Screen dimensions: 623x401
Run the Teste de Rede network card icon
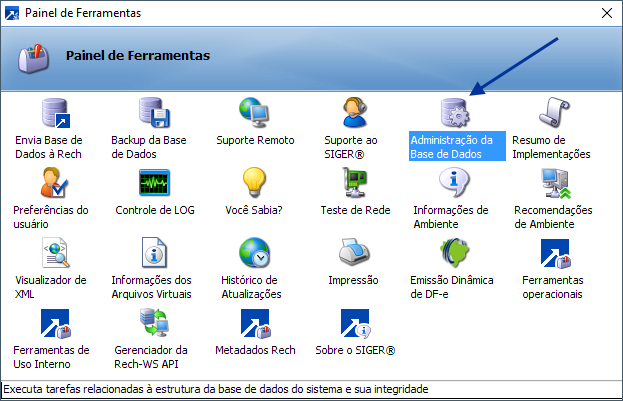tap(355, 183)
